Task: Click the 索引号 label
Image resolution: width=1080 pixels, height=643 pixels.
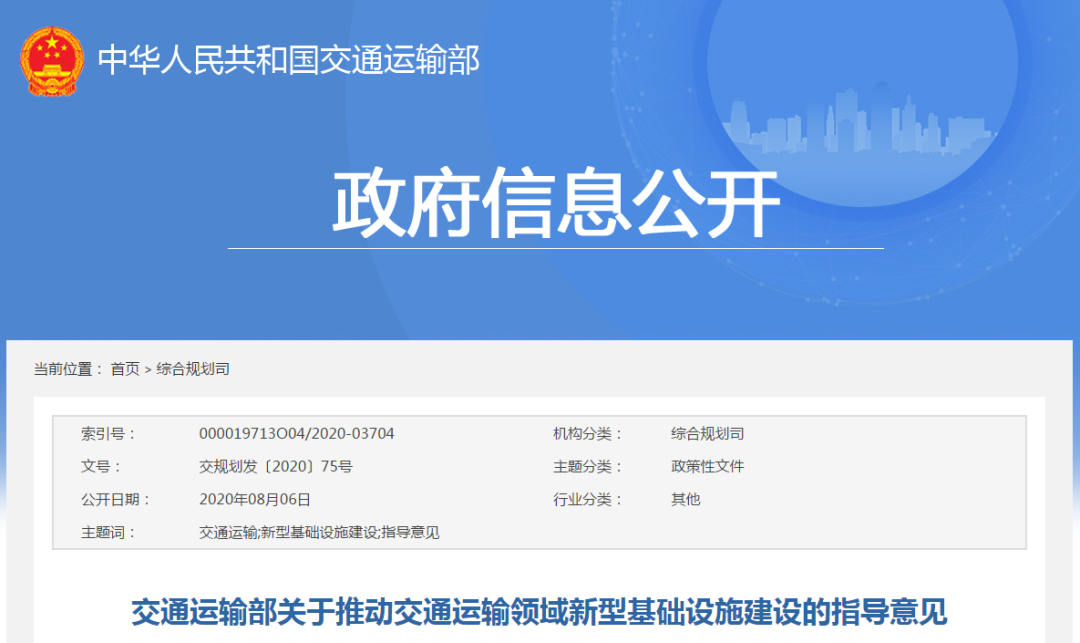Action: click(x=108, y=434)
